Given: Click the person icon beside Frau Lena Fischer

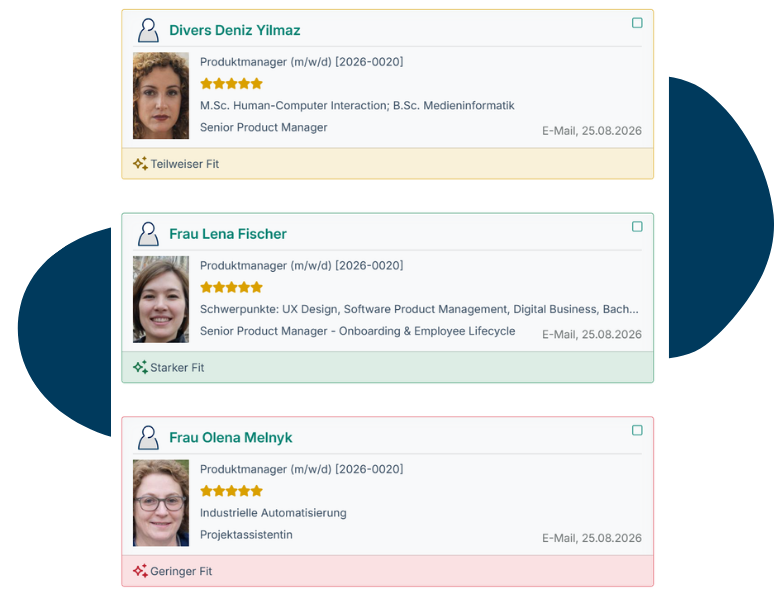Looking at the screenshot, I should pos(148,234).
